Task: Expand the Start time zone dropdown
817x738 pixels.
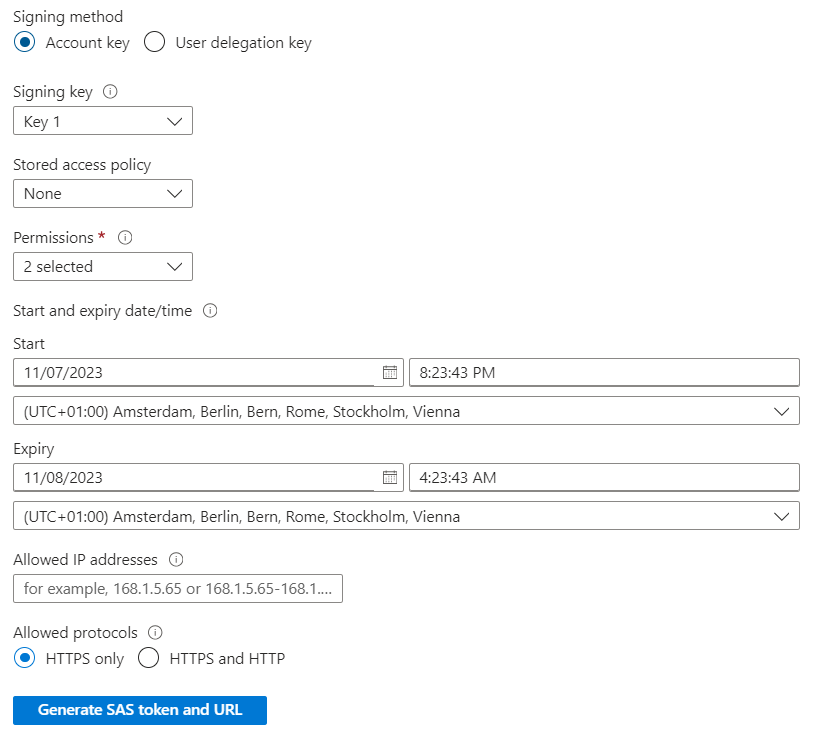Action: click(x=406, y=411)
